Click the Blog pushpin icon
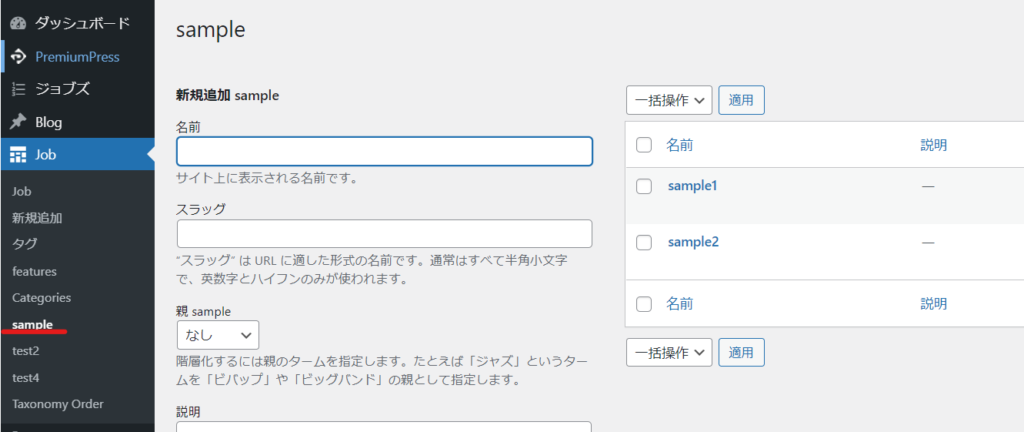Screen dimensions: 1024x432 (18, 122)
